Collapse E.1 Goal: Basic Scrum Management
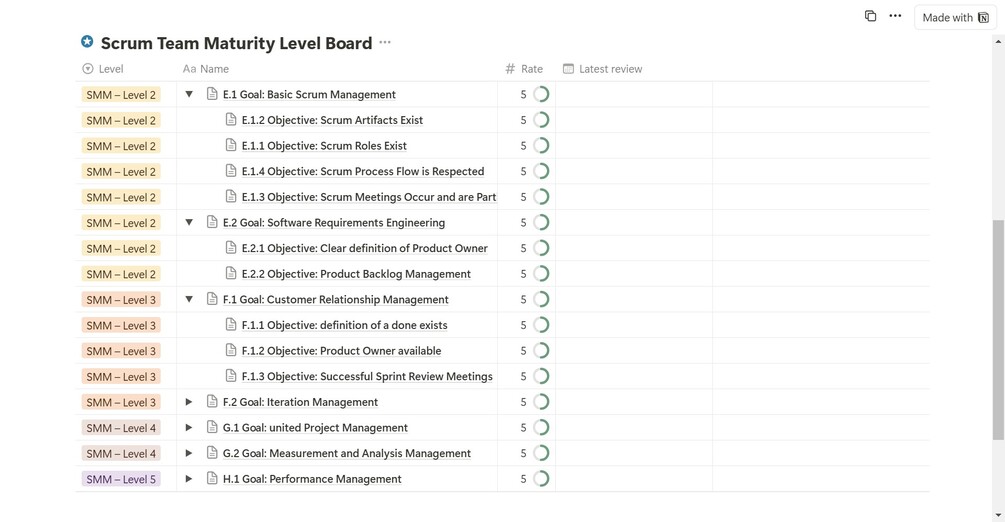 pos(189,95)
